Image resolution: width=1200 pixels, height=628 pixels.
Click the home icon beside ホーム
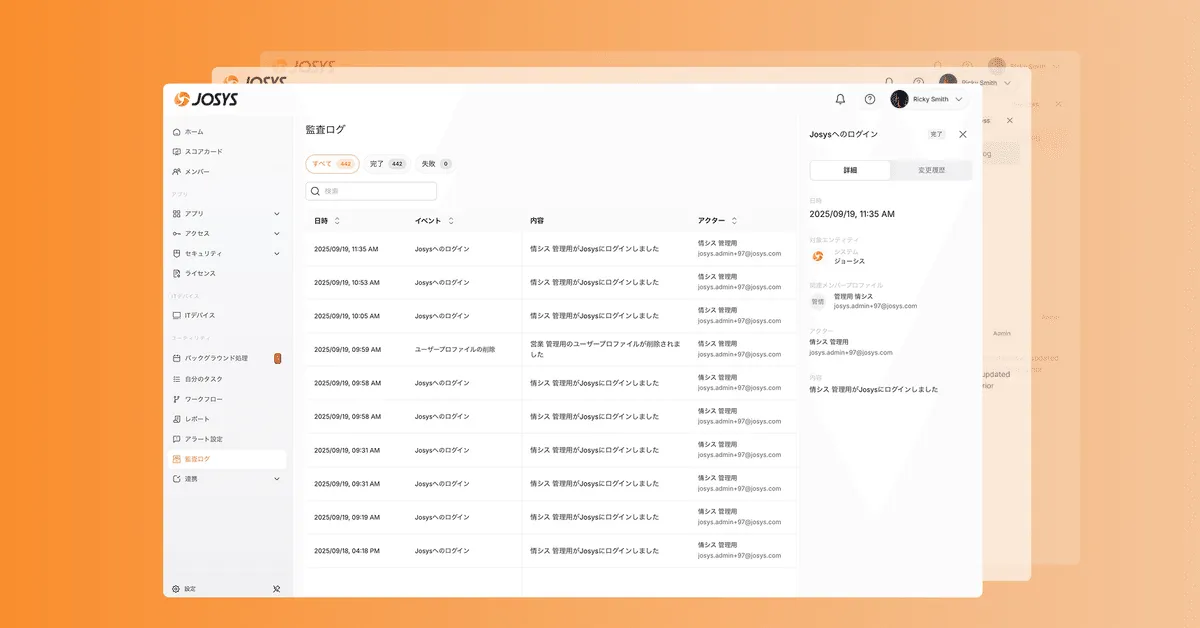pyautogui.click(x=176, y=132)
